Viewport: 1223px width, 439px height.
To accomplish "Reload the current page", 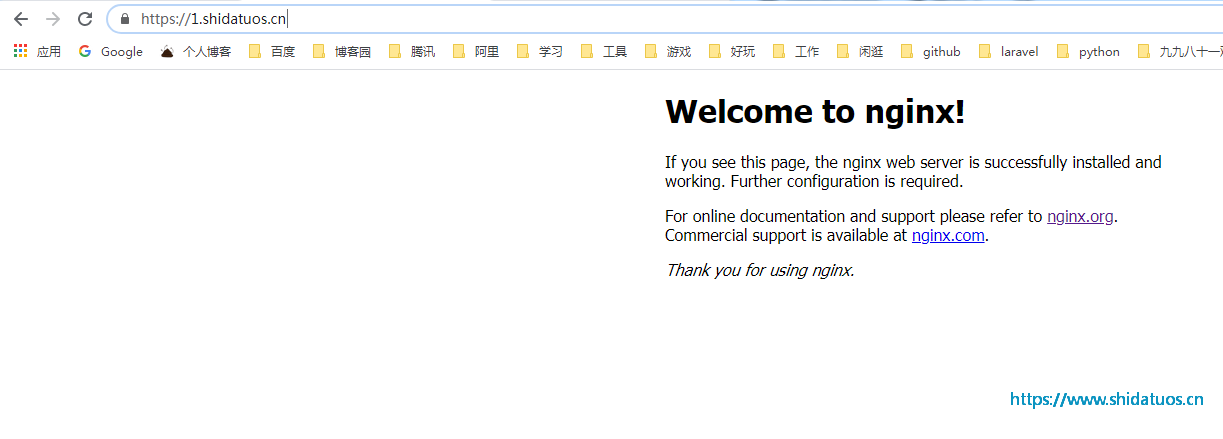I will pos(85,19).
